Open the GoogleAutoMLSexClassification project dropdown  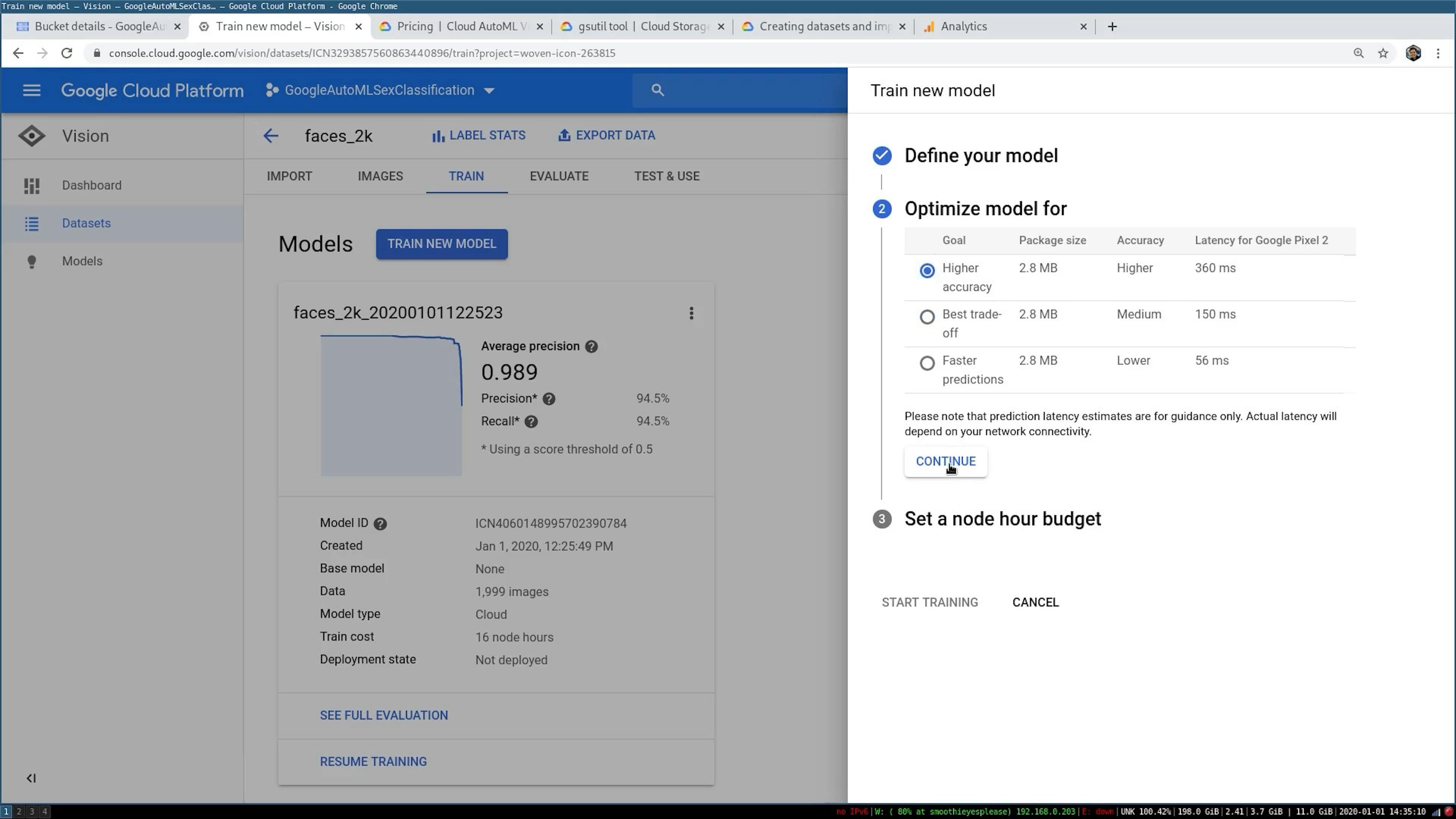pyautogui.click(x=380, y=91)
